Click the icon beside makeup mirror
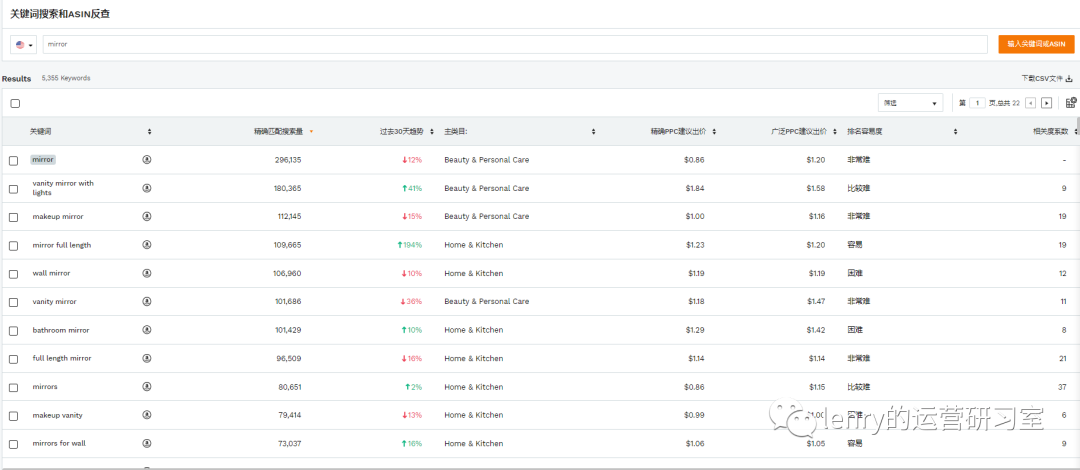 [147, 216]
